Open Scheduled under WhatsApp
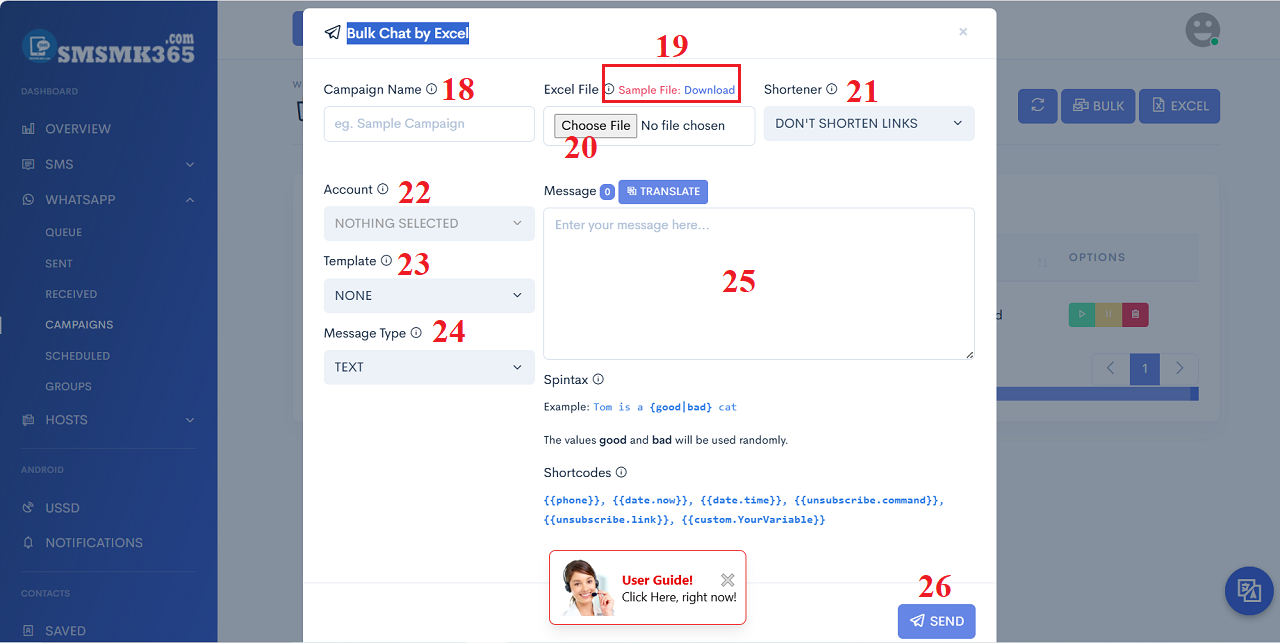Viewport: 1280px width, 643px height. pos(77,356)
